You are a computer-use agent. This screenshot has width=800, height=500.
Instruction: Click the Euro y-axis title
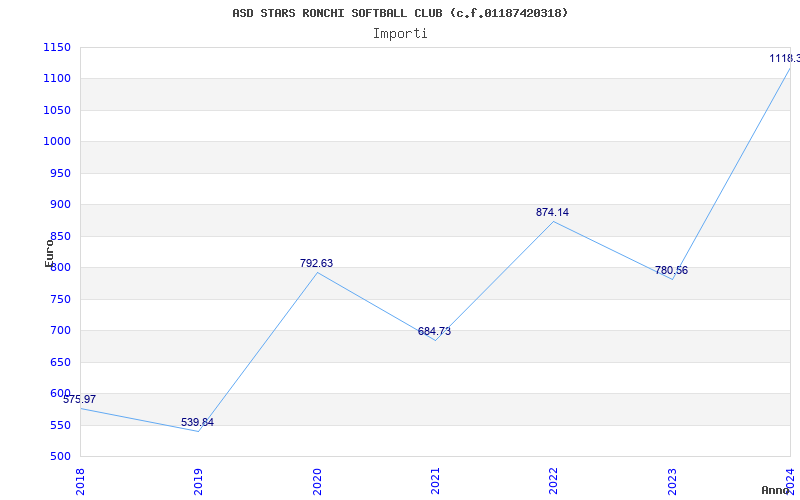(49, 252)
